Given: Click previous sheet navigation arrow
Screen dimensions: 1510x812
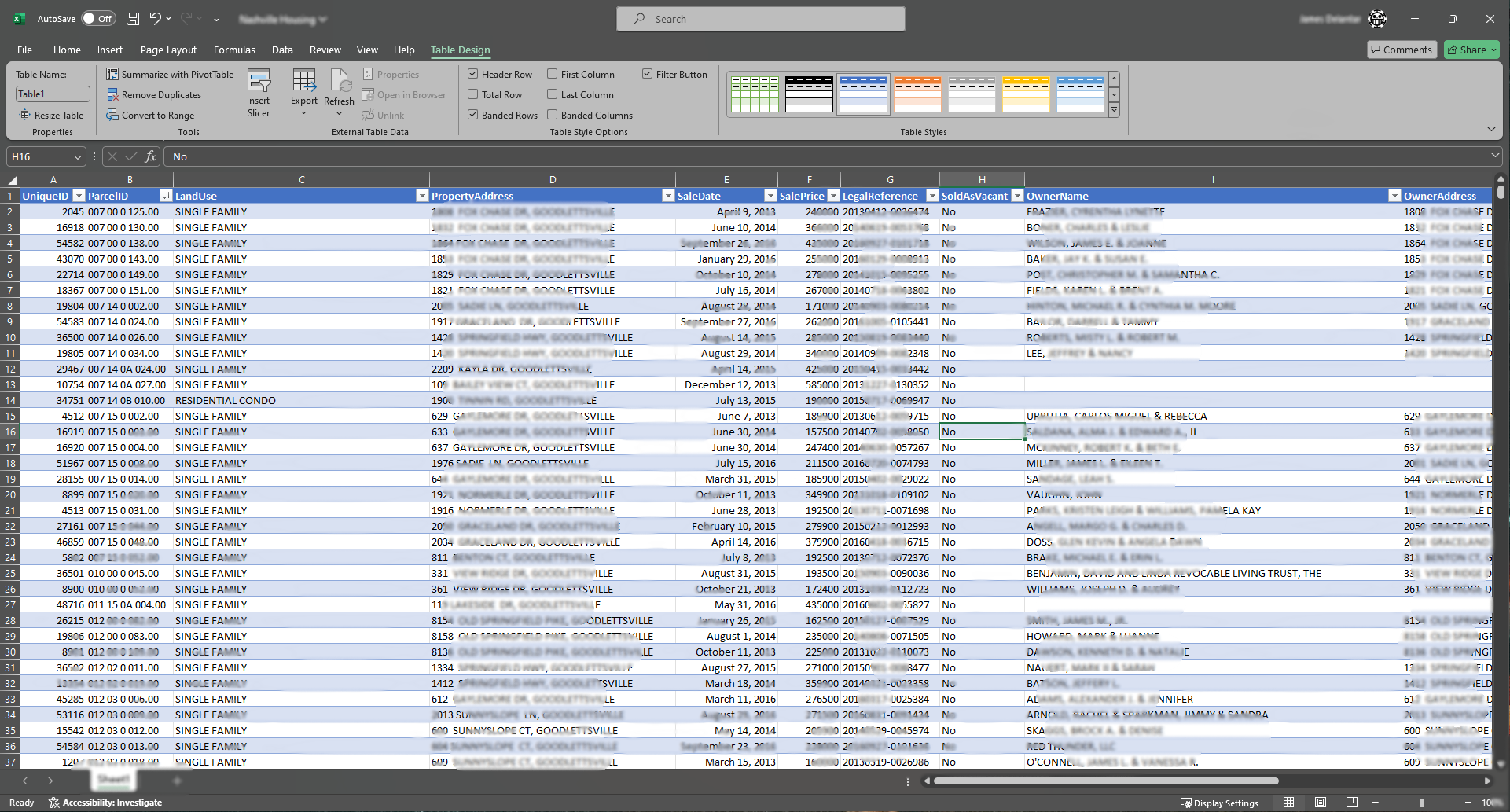Looking at the screenshot, I should 25,781.
